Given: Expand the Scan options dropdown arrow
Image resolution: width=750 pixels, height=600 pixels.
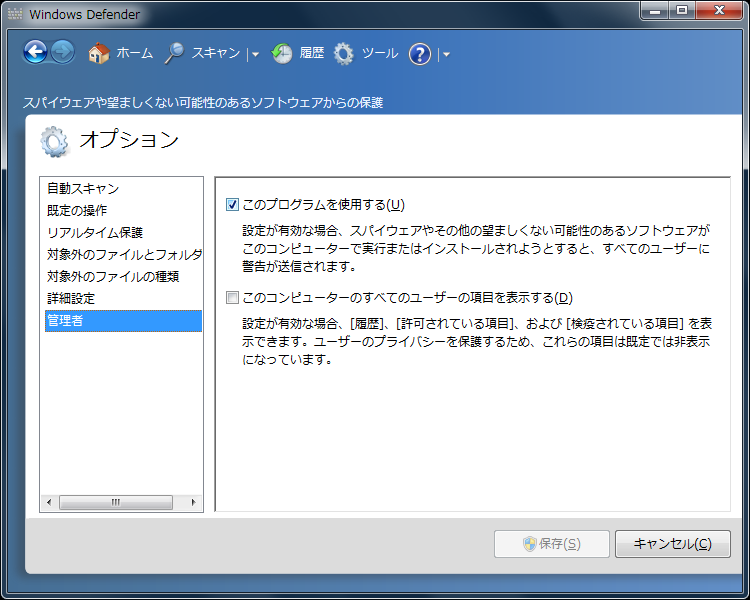Looking at the screenshot, I should pyautogui.click(x=255, y=55).
